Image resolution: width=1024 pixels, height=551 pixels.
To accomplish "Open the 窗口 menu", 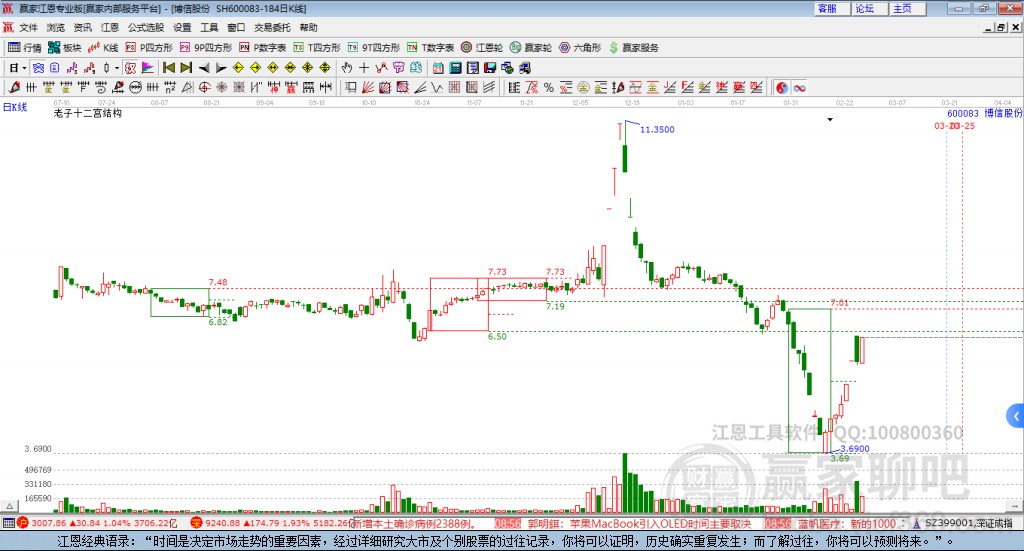I will (x=236, y=27).
